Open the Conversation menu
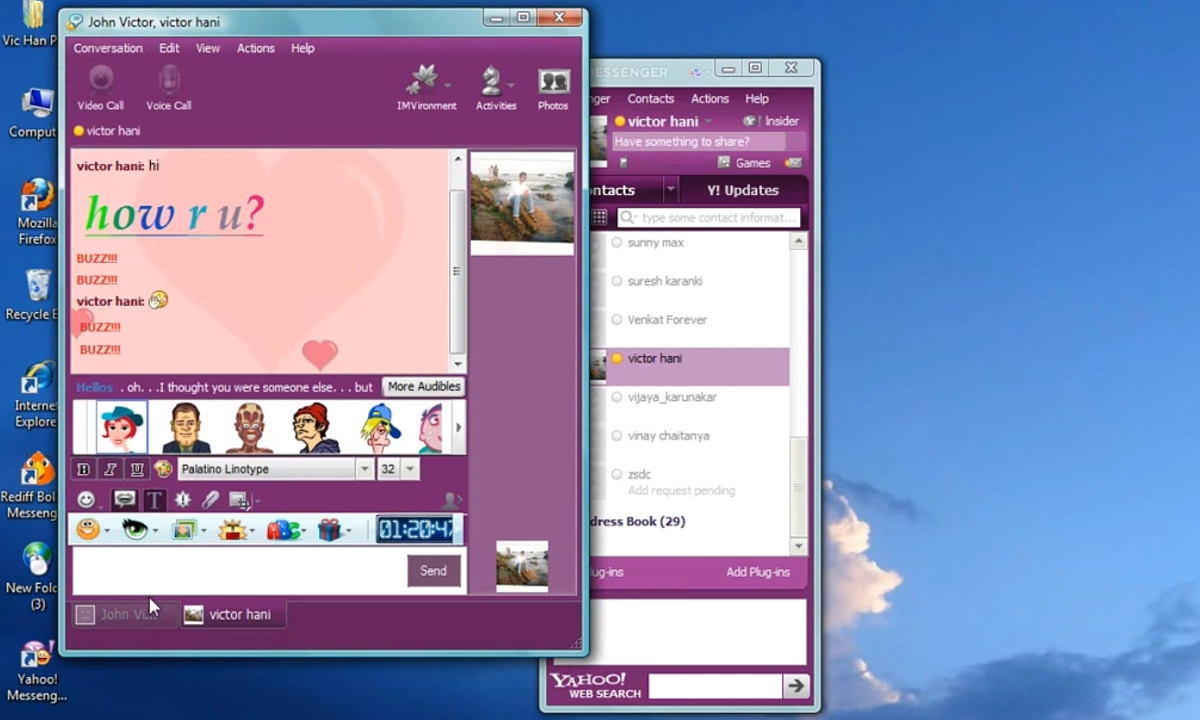 [108, 48]
